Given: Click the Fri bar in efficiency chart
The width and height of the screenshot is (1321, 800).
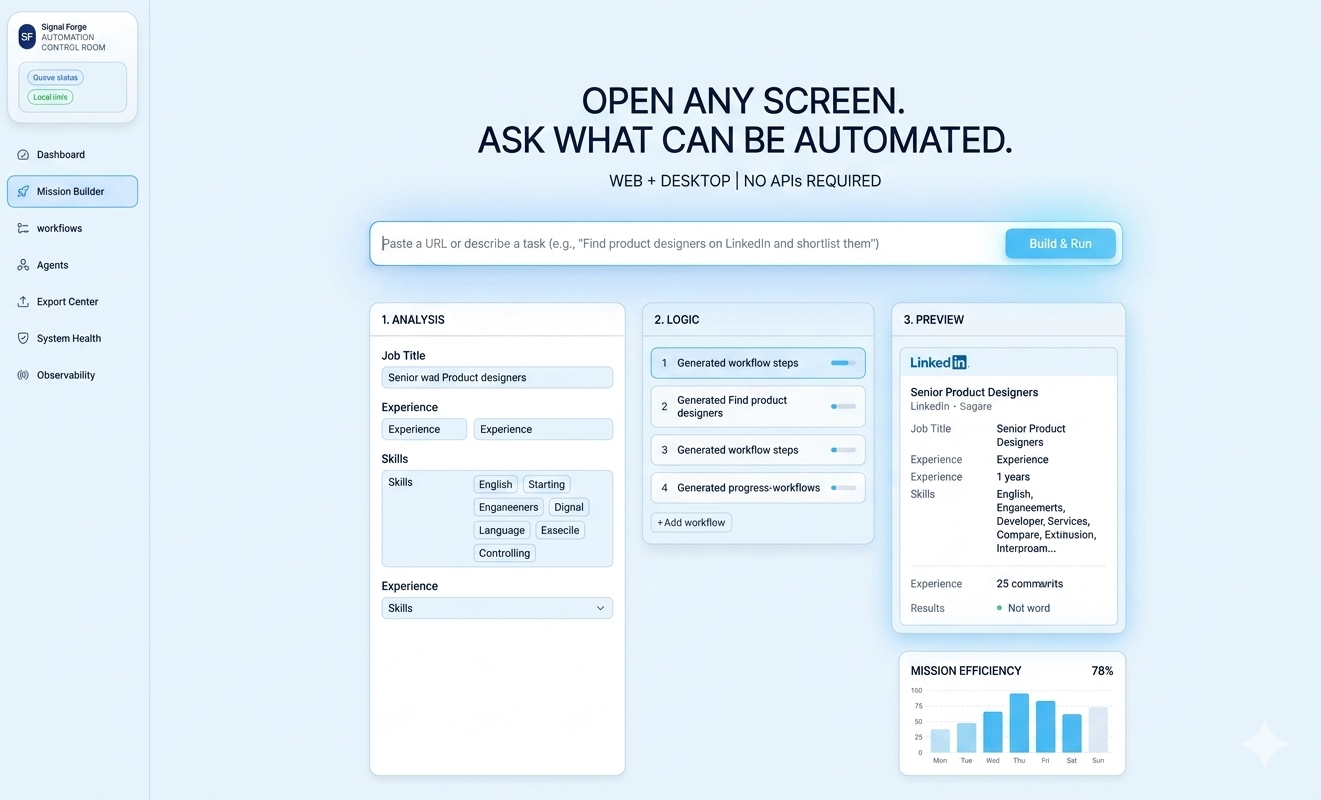Looking at the screenshot, I should click(x=1046, y=727).
